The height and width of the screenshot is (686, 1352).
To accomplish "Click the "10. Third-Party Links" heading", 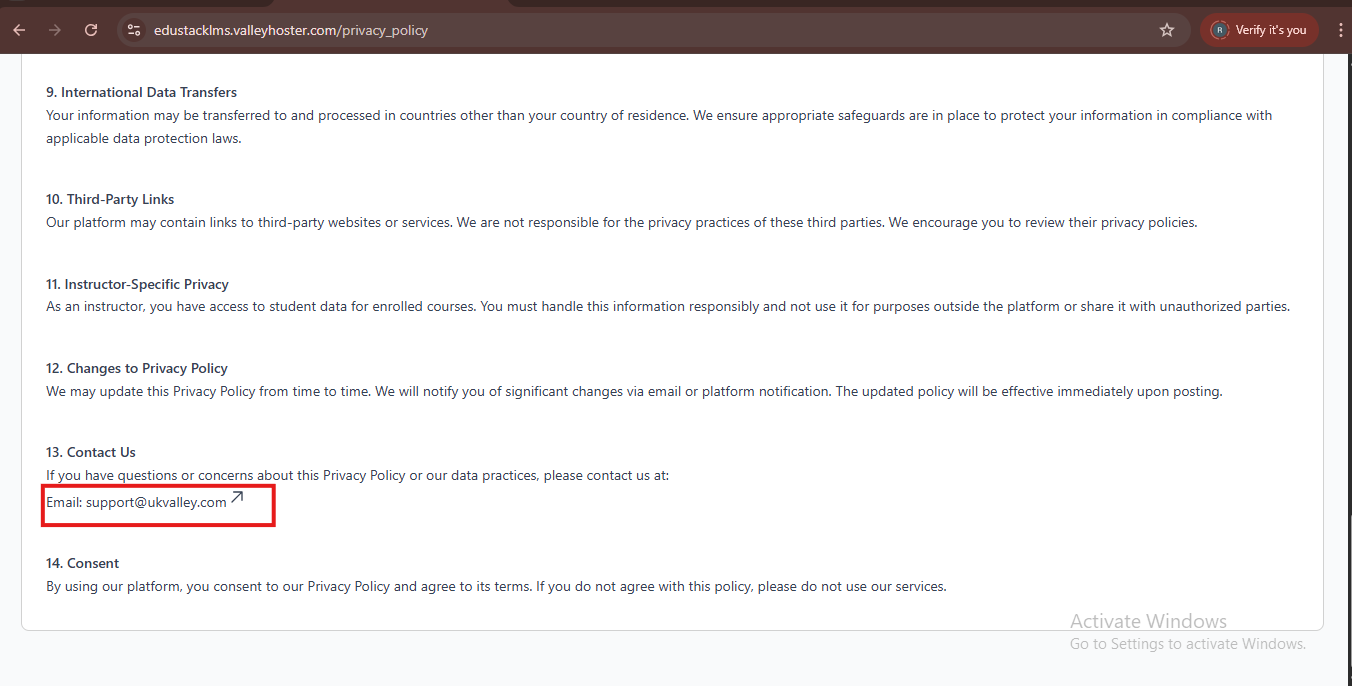I will (x=110, y=199).
